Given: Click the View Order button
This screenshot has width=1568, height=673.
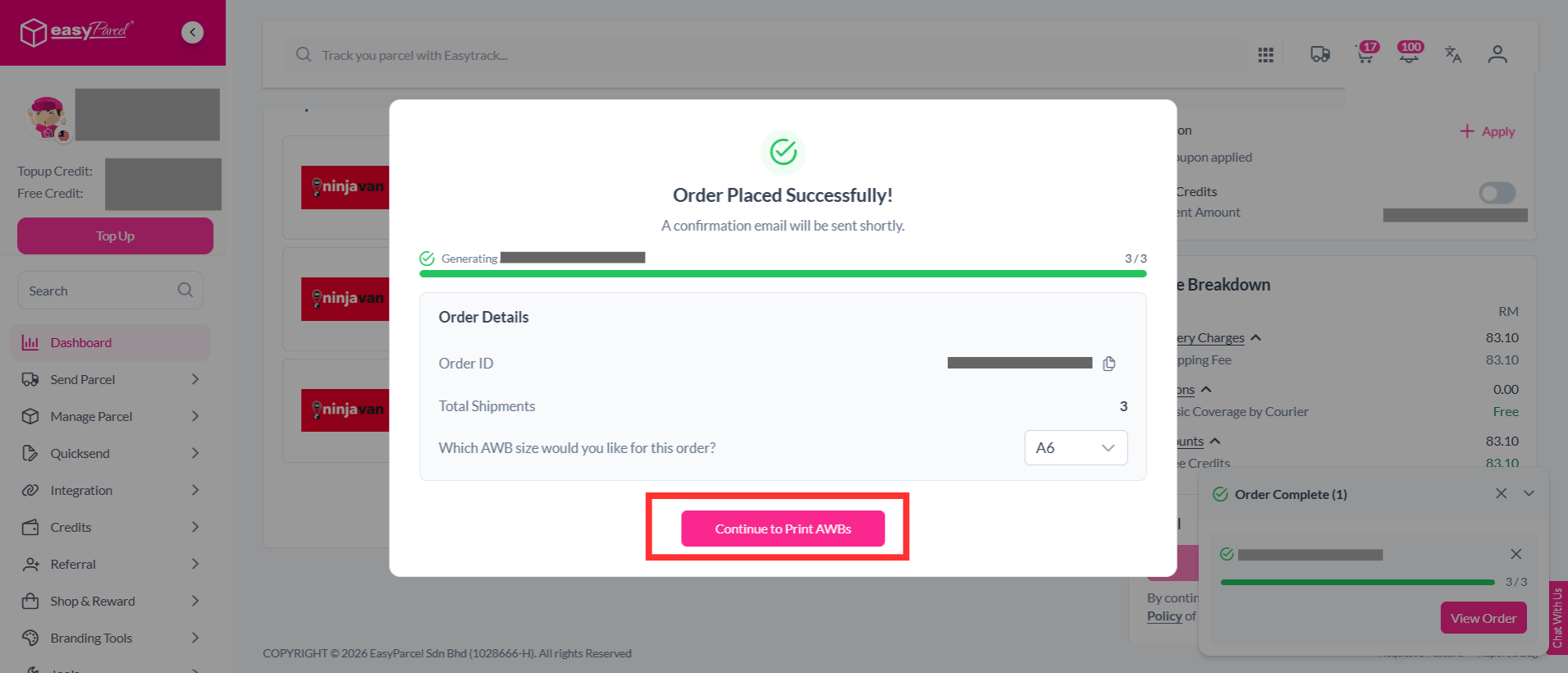Looking at the screenshot, I should click(x=1483, y=618).
